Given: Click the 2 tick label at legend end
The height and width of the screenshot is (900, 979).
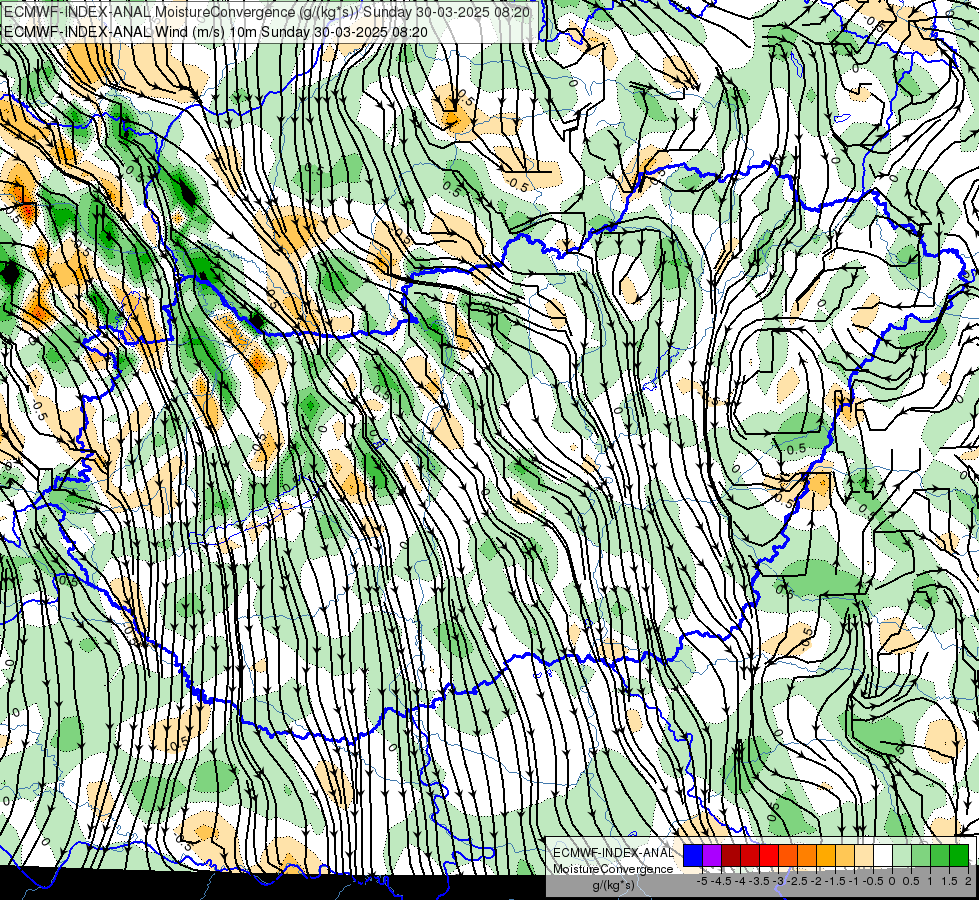Looking at the screenshot, I should coord(968,881).
